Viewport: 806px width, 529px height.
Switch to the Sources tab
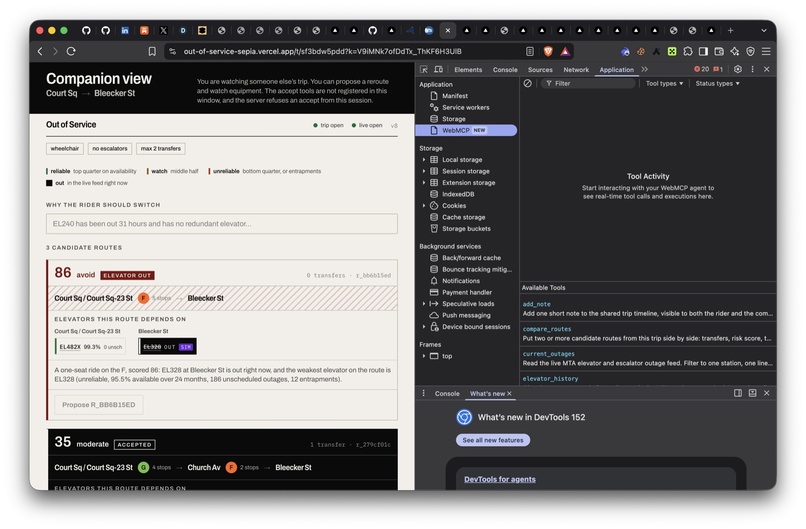[540, 69]
